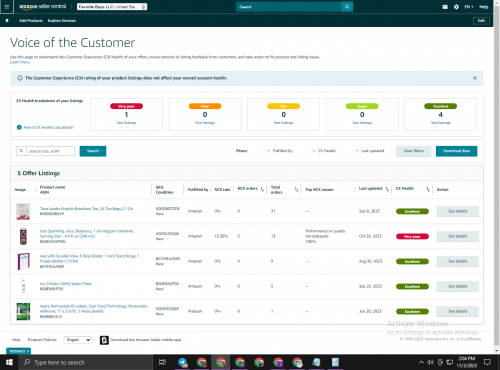Click the Help link in the footer
The width and height of the screenshot is (500, 370).
pyautogui.click(x=16, y=340)
